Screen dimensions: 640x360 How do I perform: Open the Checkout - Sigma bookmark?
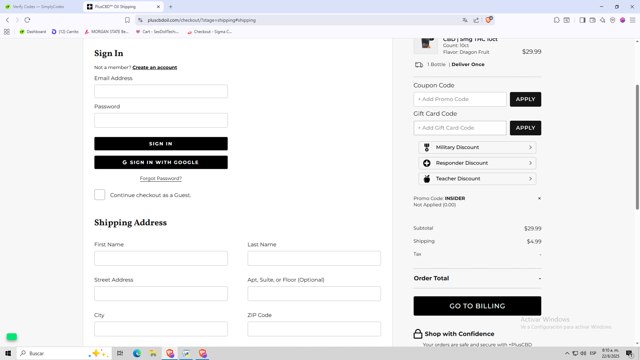(209, 31)
